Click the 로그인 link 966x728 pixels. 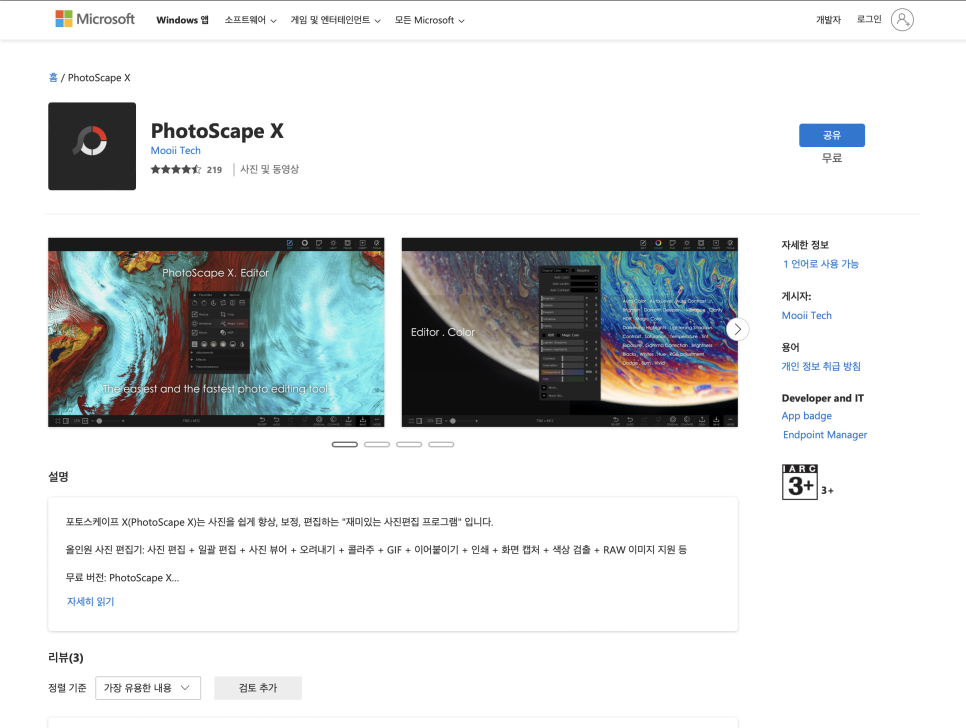(869, 20)
